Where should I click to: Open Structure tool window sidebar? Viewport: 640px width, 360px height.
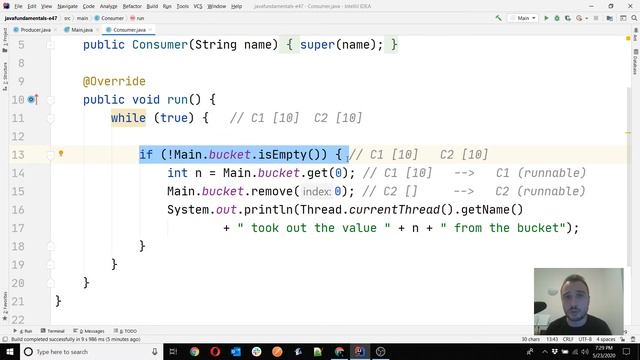click(4, 76)
